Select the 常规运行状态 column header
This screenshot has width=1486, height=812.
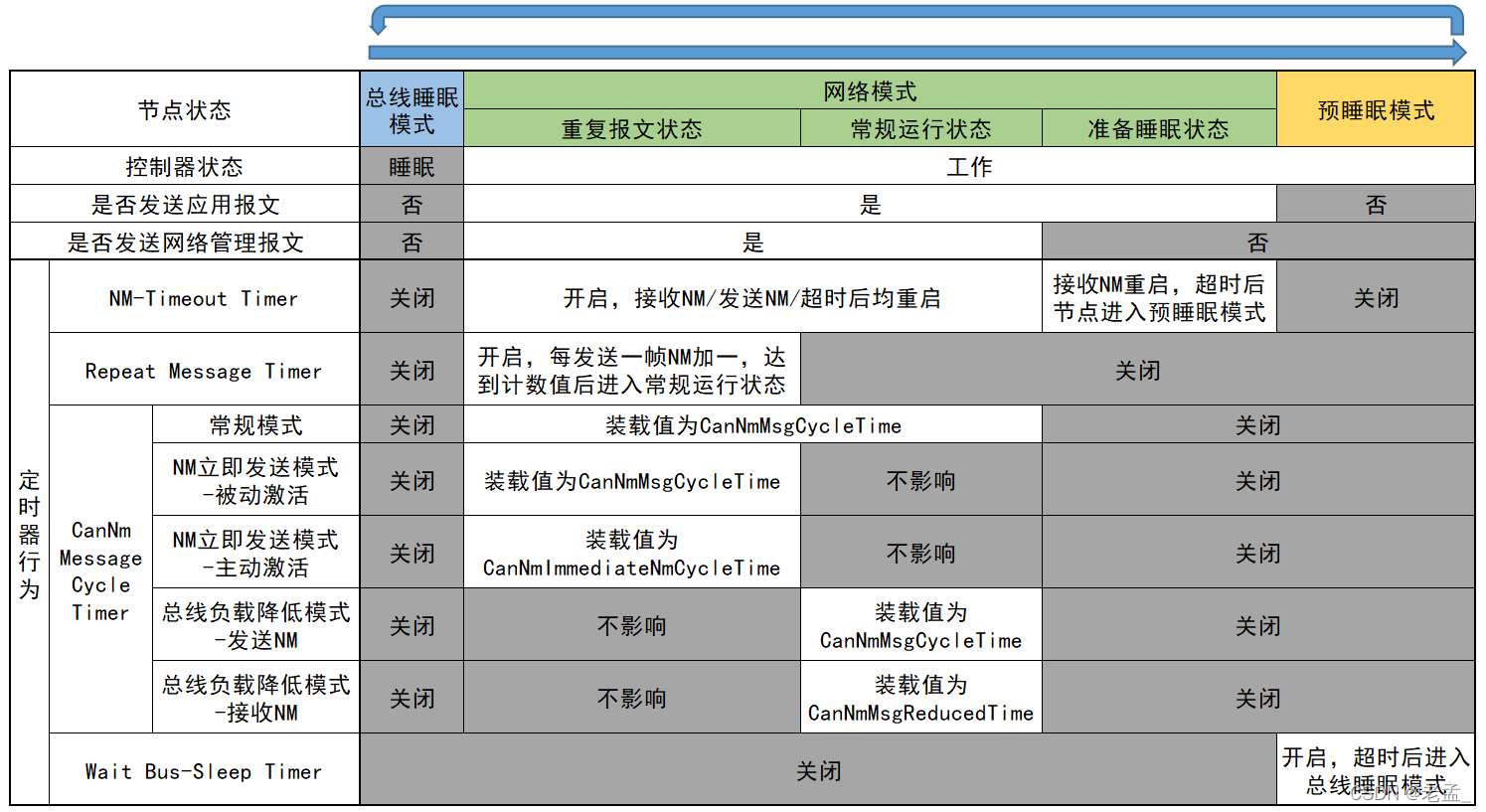click(920, 128)
